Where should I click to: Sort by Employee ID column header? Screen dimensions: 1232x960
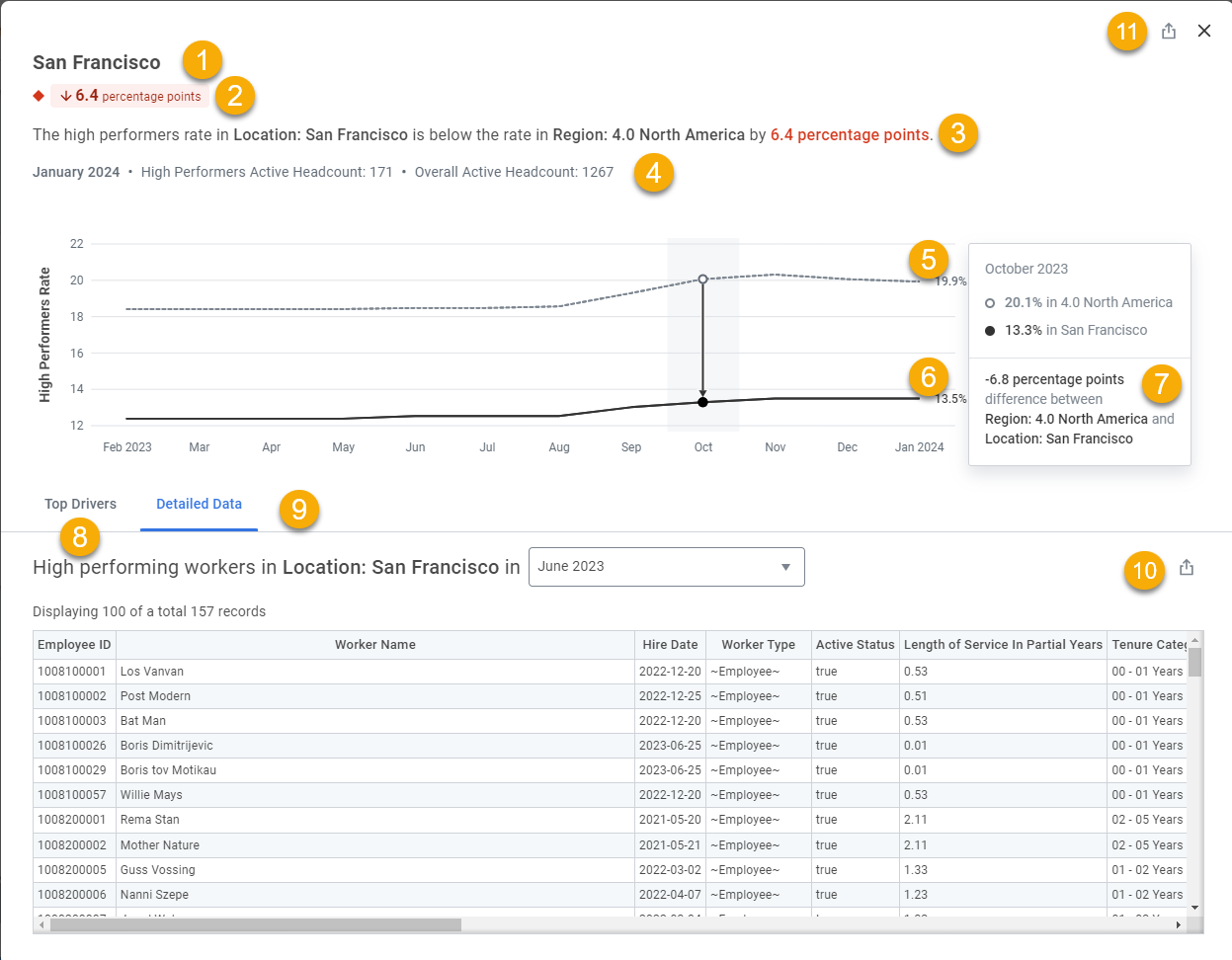(74, 645)
